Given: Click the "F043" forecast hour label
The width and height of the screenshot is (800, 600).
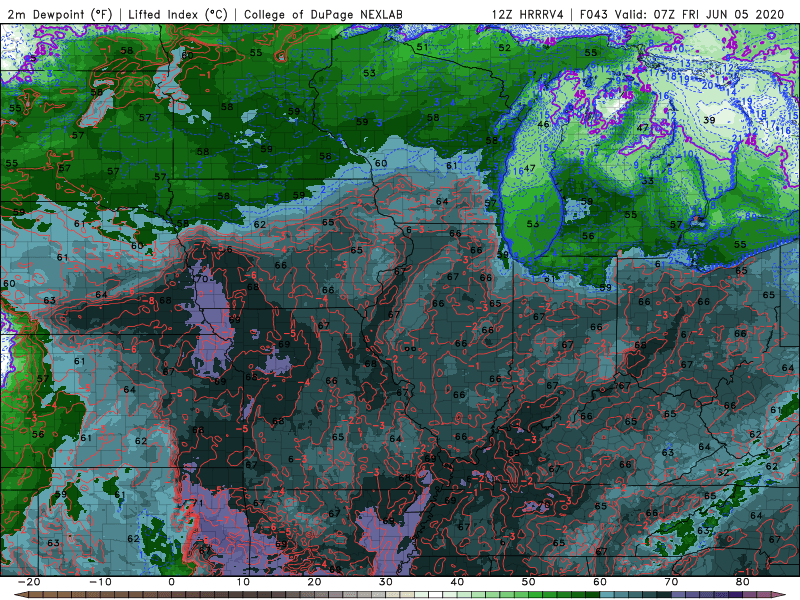Looking at the screenshot, I should point(594,14).
